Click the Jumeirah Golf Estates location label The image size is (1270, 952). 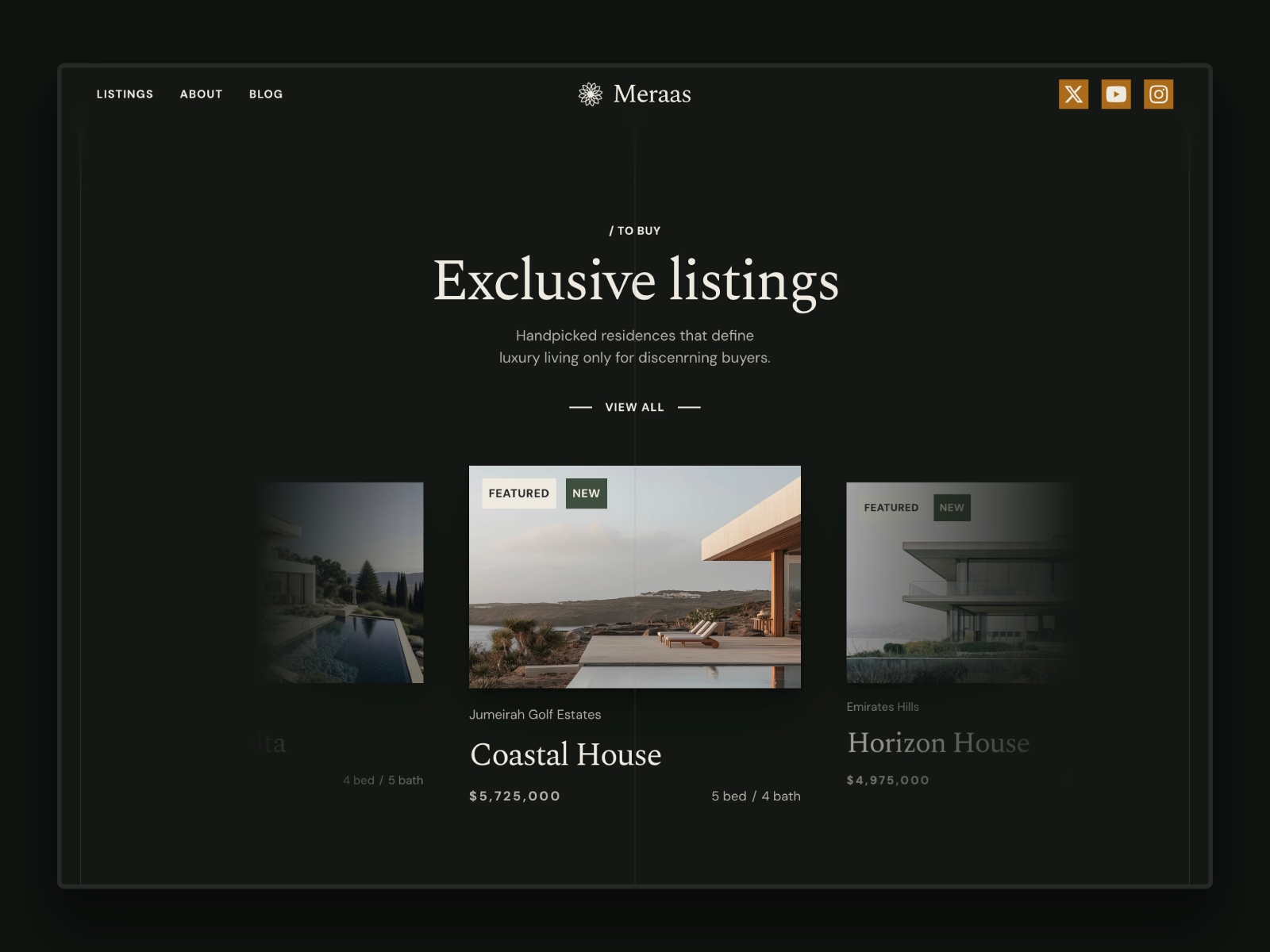tap(535, 714)
